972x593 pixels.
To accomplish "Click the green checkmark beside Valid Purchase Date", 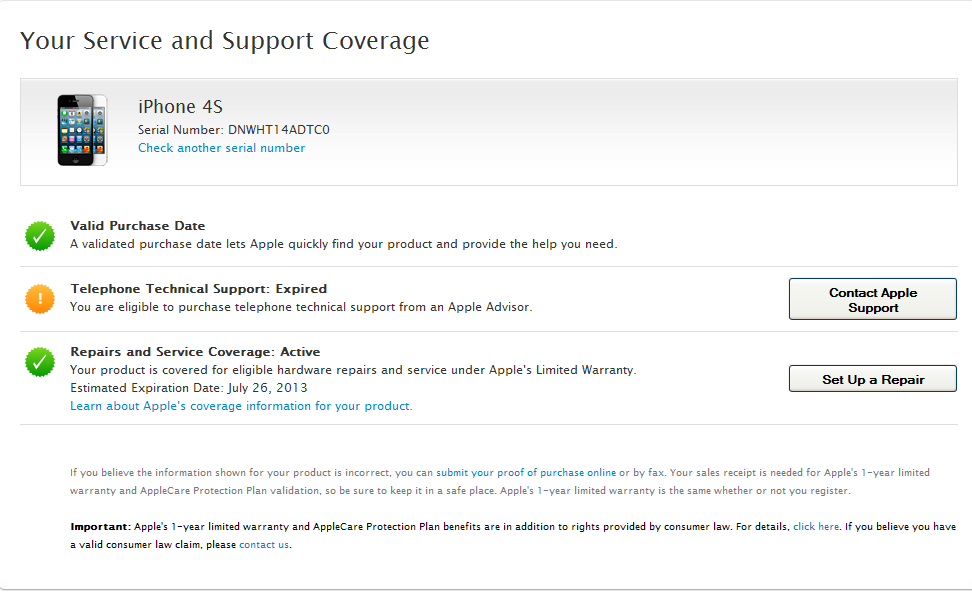I will pyautogui.click(x=40, y=236).
